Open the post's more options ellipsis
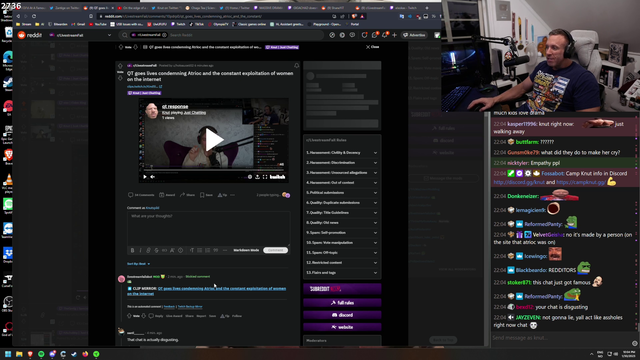This screenshot has height=360, width=640. [x=233, y=195]
